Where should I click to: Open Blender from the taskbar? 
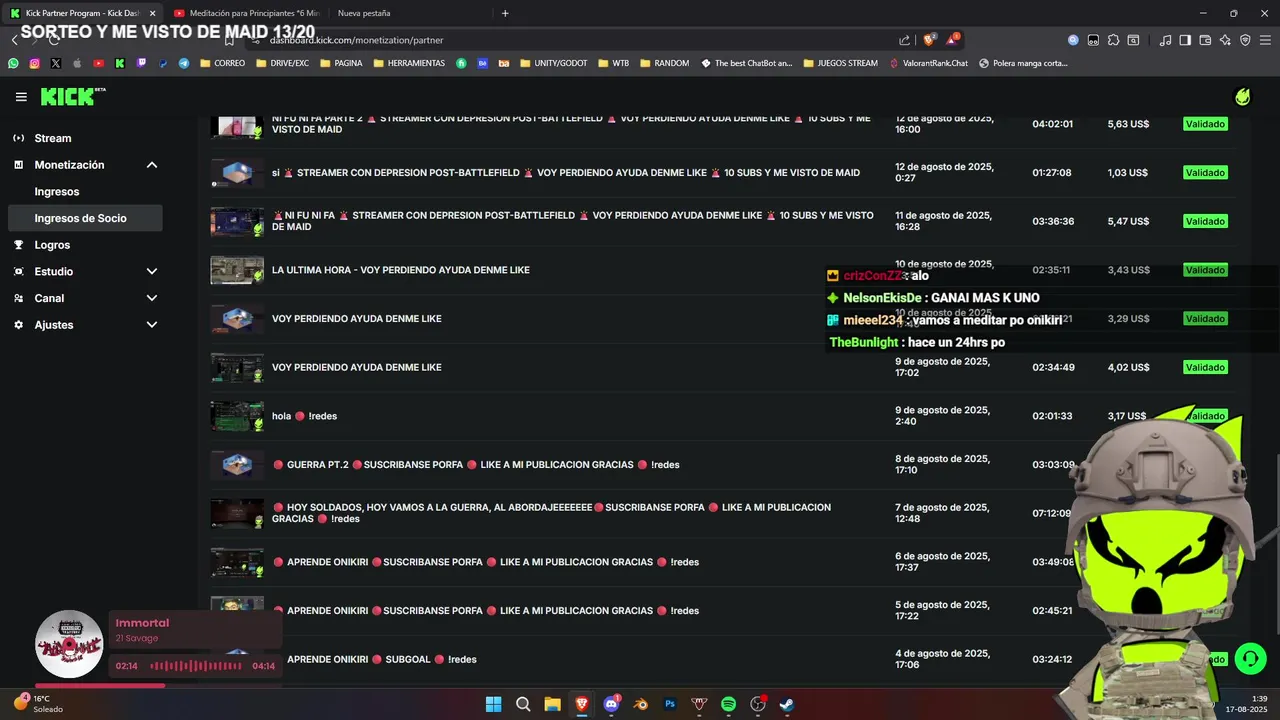(640, 704)
